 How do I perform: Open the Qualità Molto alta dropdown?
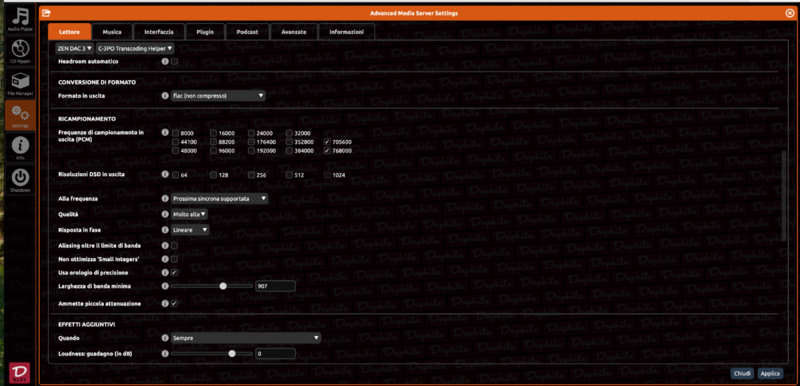point(189,215)
